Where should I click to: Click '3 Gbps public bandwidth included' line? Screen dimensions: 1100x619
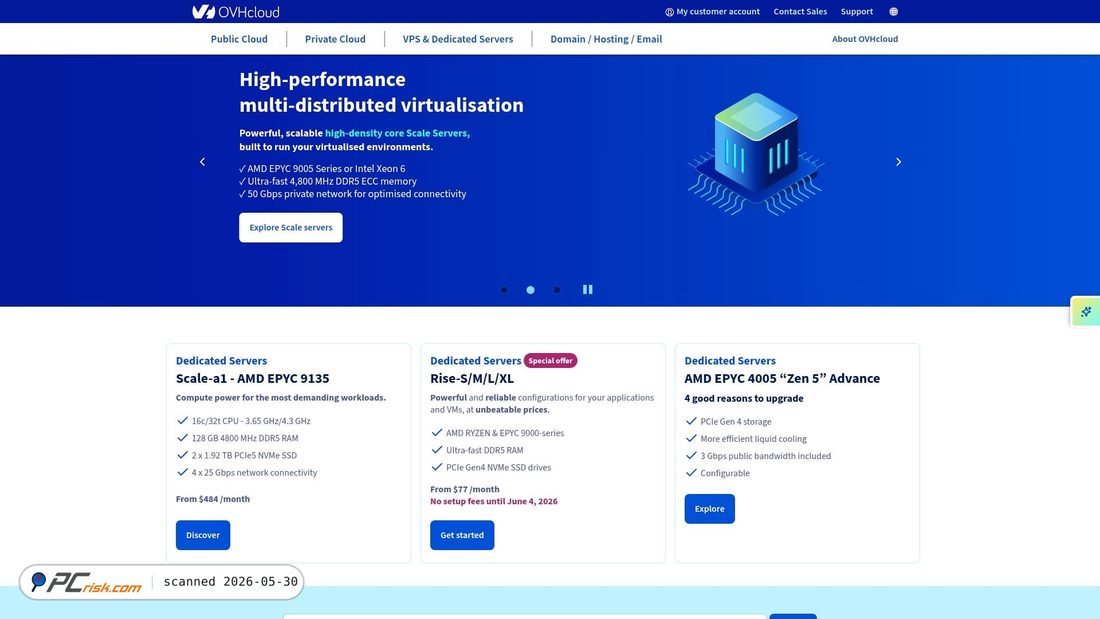click(765, 456)
